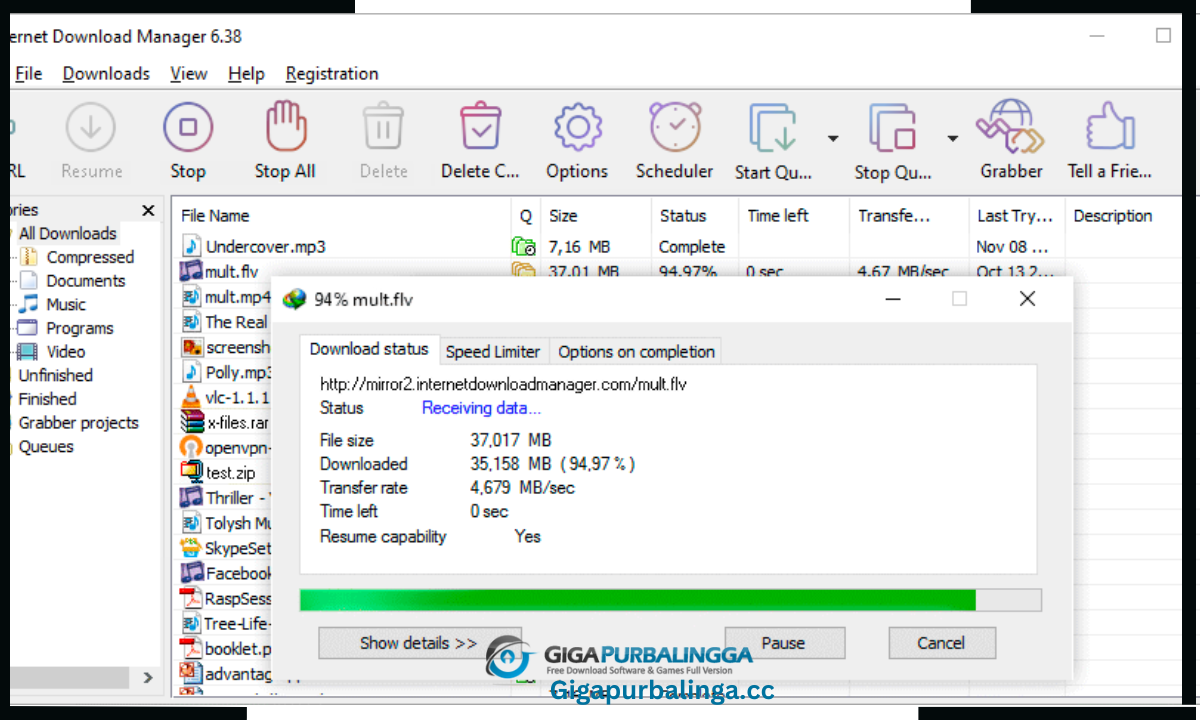Select the Unfinished category
Image resolution: width=1200 pixels, height=720 pixels.
click(55, 376)
